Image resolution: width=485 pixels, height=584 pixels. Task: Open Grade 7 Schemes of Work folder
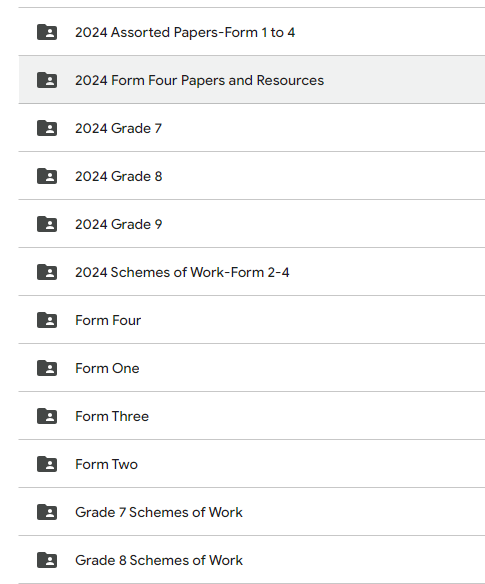(x=159, y=512)
